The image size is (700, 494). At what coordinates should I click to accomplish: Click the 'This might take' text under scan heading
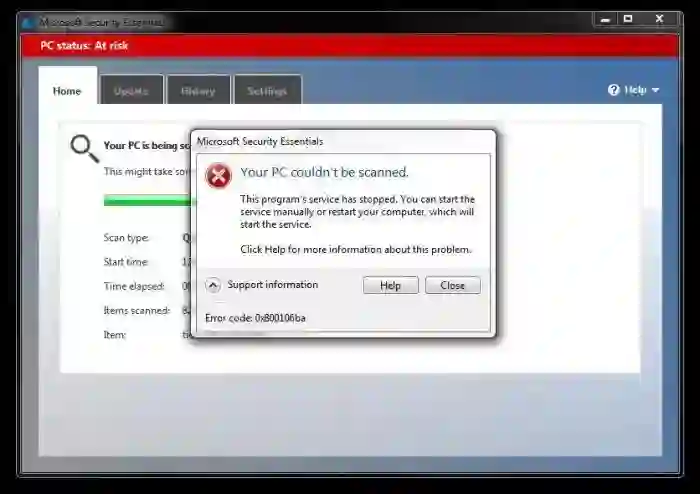[147, 171]
